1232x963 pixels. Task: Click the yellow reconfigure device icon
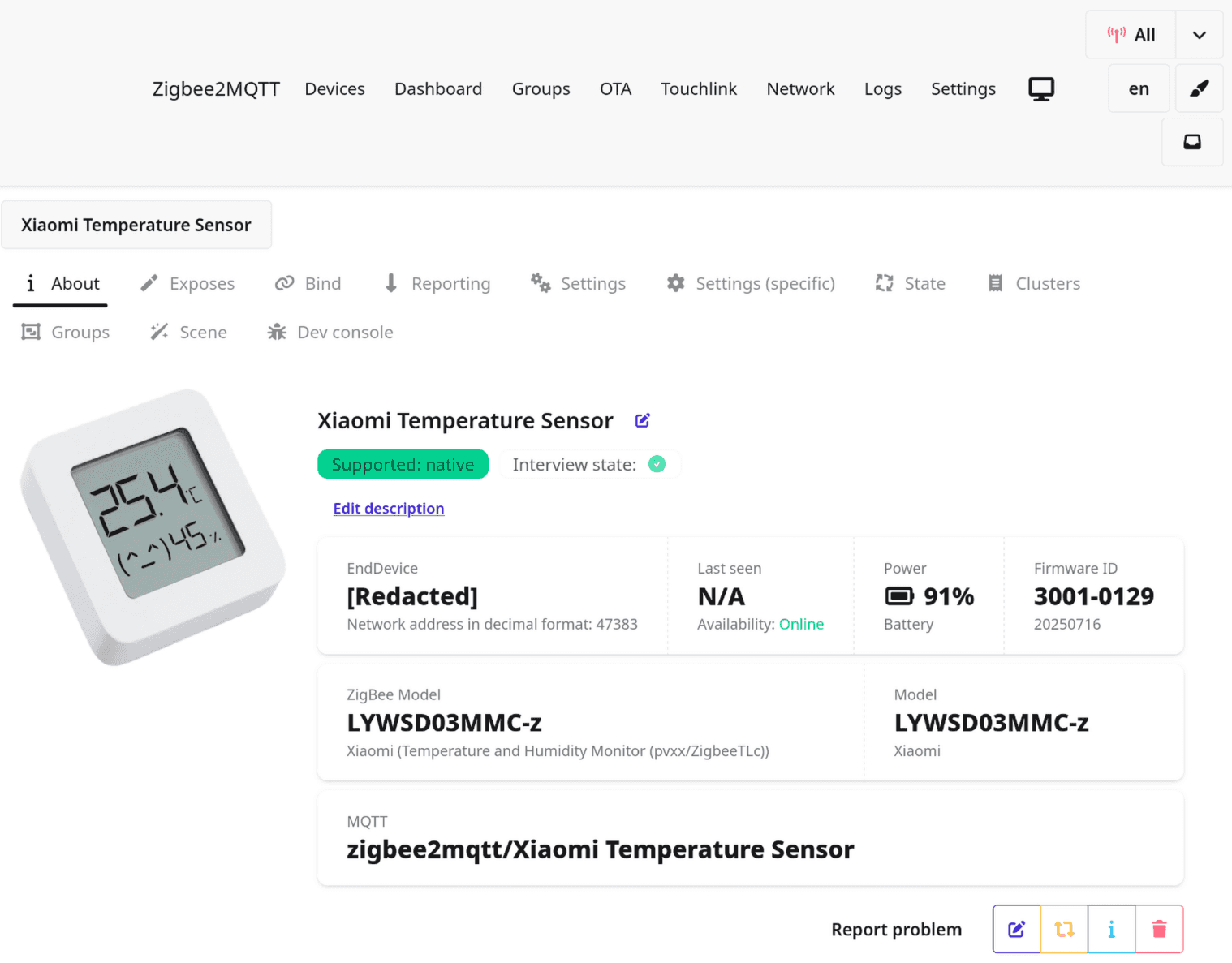tap(1064, 929)
